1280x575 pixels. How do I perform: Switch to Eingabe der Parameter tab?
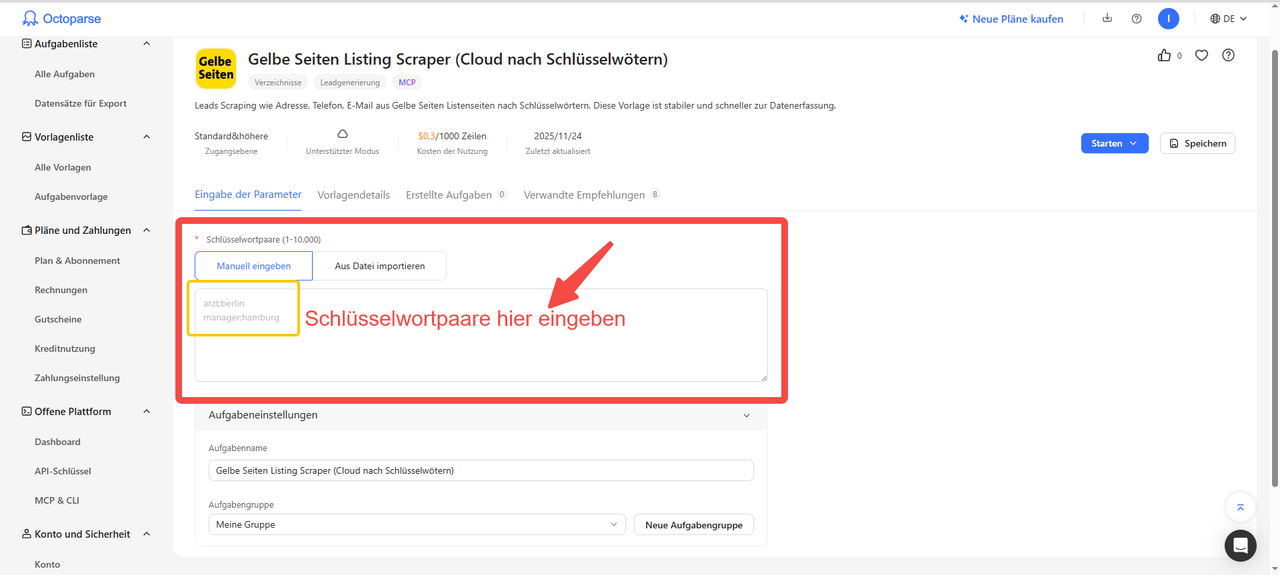[x=248, y=194]
